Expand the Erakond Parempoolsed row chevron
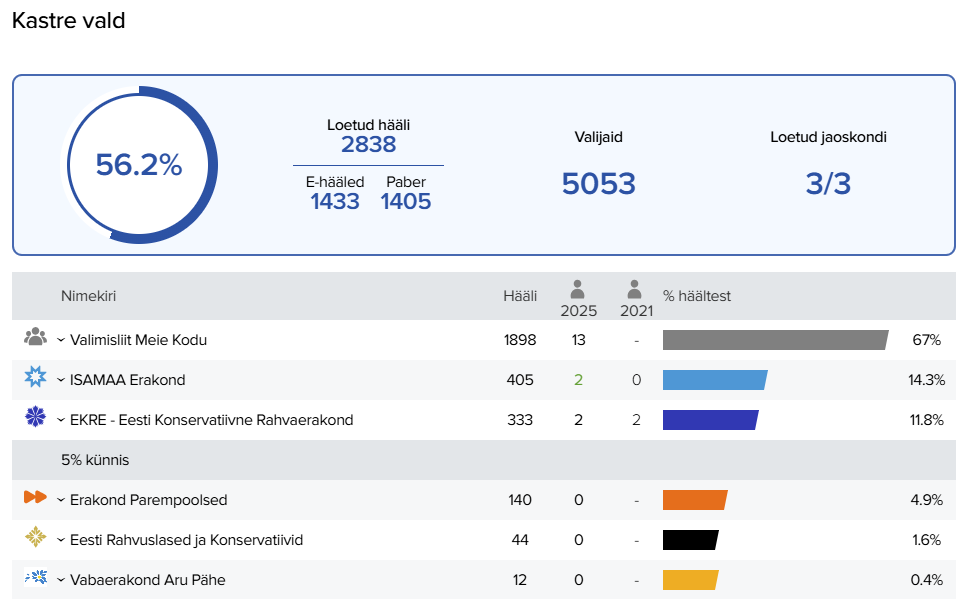Image resolution: width=972 pixels, height=599 pixels. point(61,501)
